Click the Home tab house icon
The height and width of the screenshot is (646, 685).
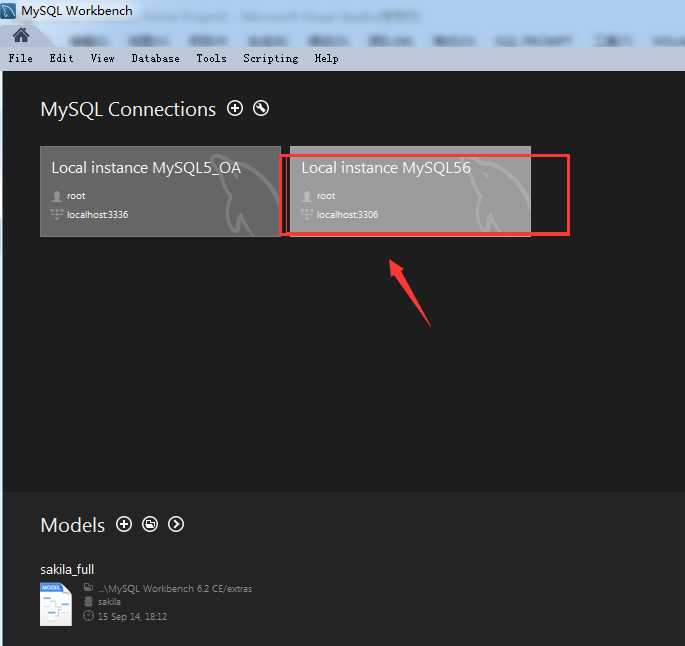[x=21, y=35]
